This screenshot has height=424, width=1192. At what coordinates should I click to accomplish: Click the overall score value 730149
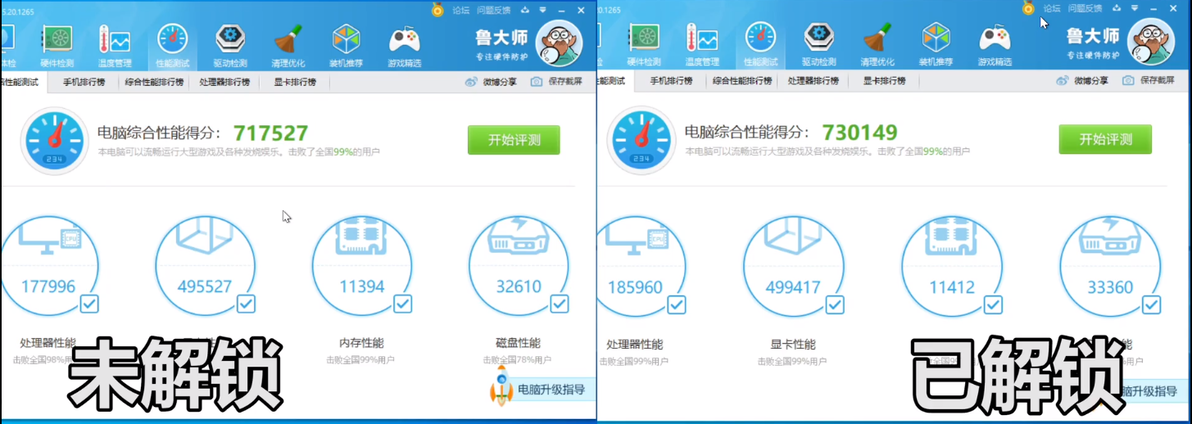point(860,134)
